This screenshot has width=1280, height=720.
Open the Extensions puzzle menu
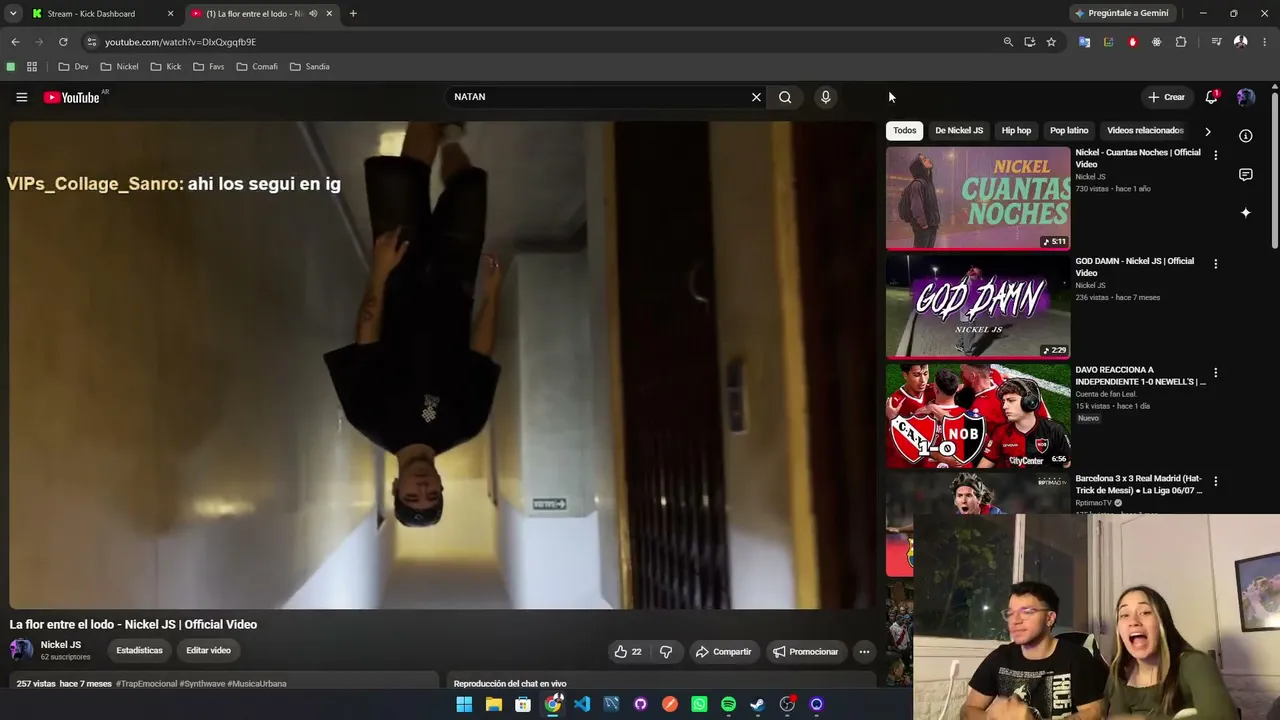coord(1181,42)
